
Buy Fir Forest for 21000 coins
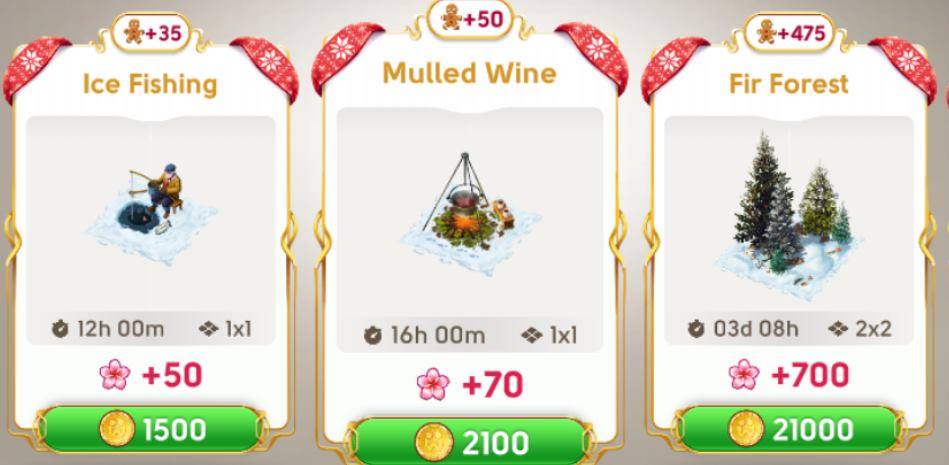(789, 429)
